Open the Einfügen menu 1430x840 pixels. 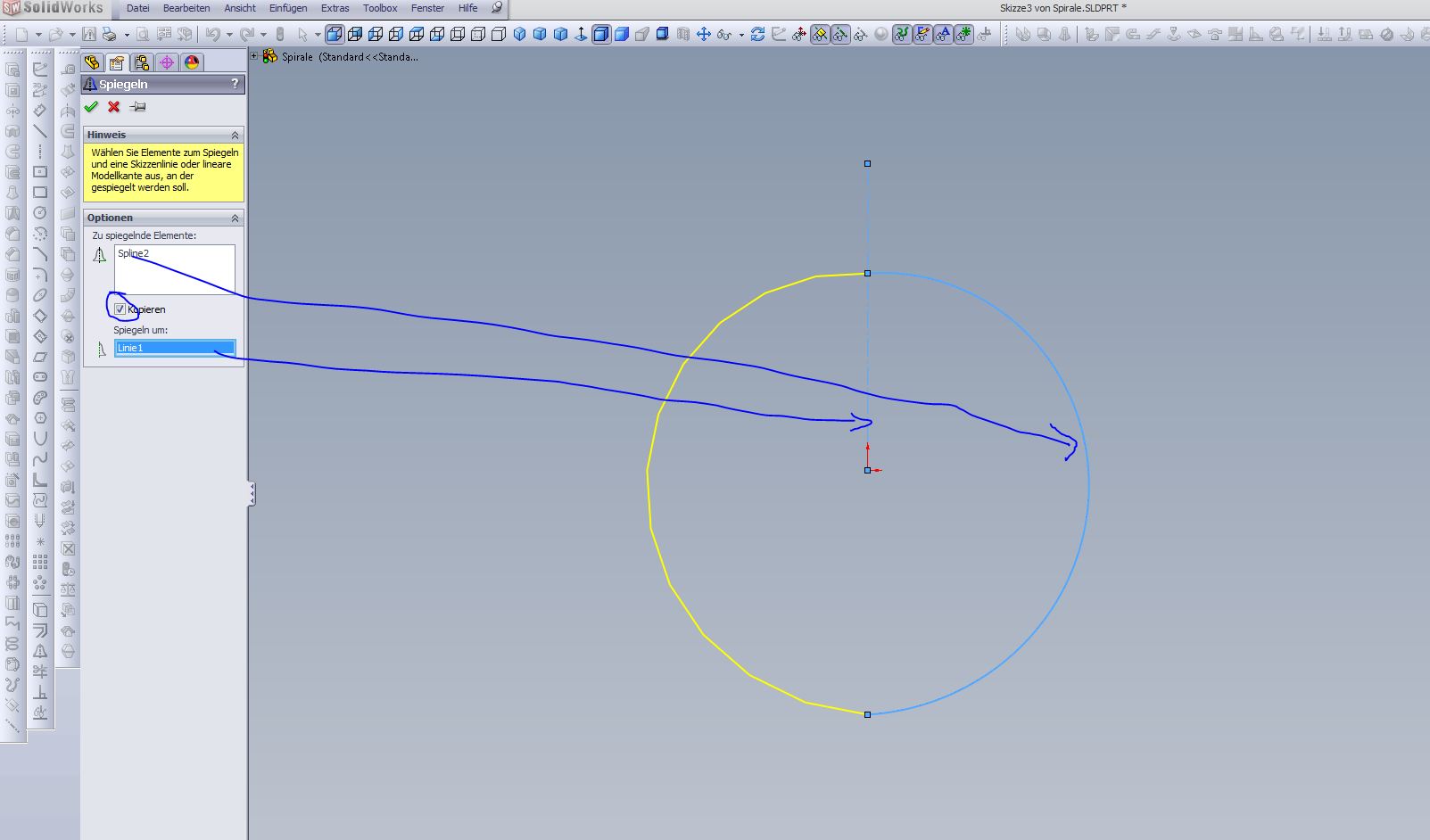pos(288,8)
